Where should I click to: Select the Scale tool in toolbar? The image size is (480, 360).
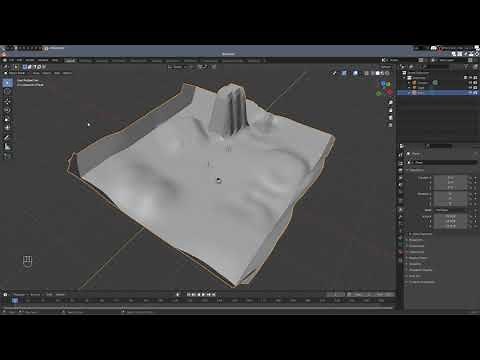(x=7, y=119)
